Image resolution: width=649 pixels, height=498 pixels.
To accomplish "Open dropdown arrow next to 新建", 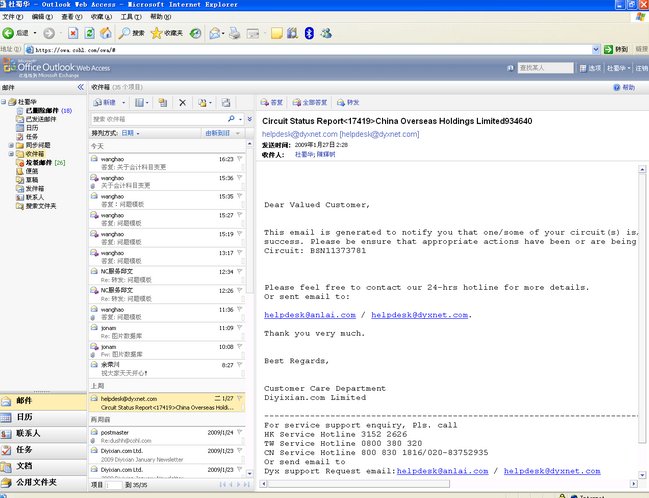I will (123, 103).
